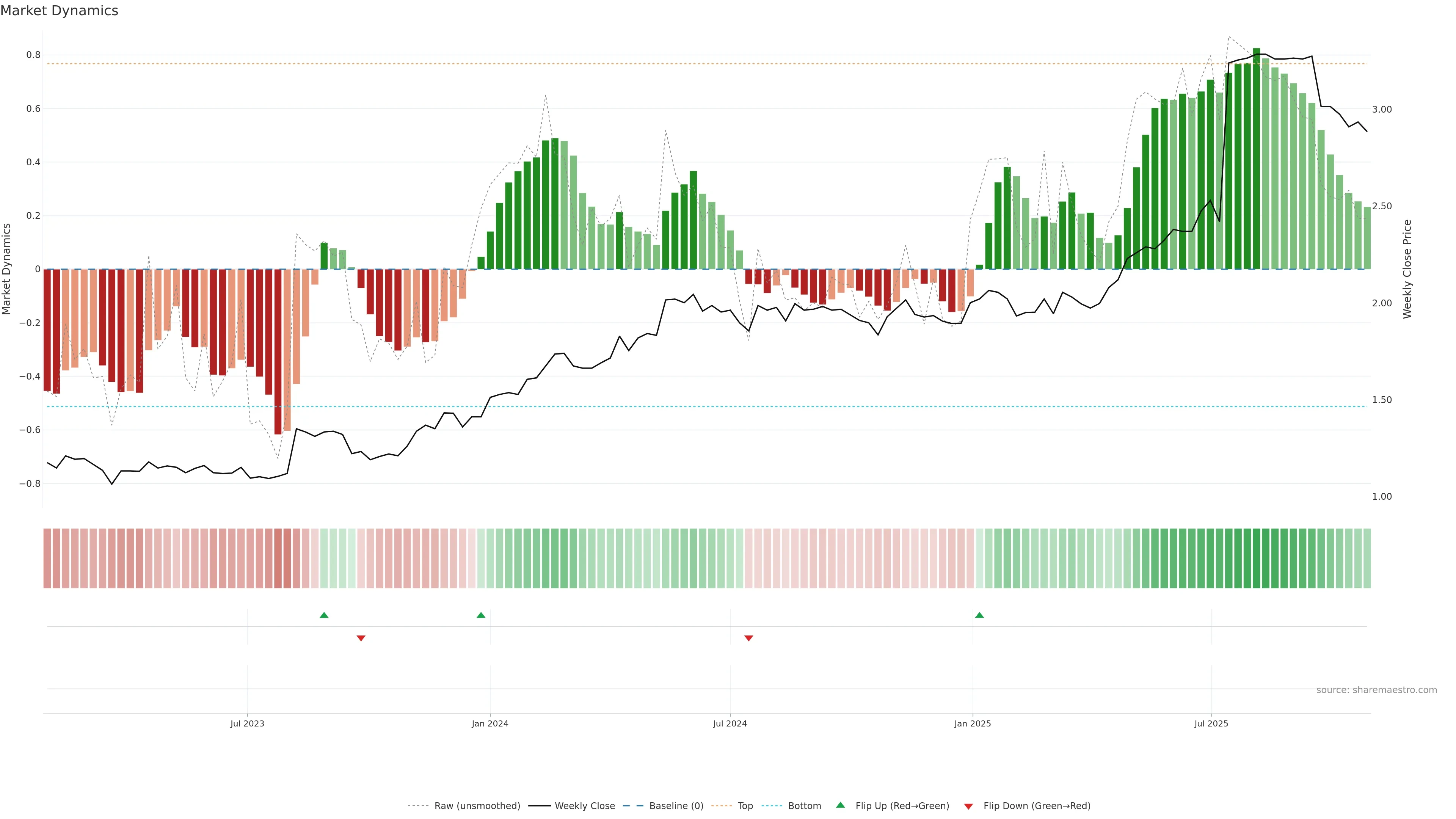
Task: Click the Jan 2025 x-axis label
Action: pos(972,723)
